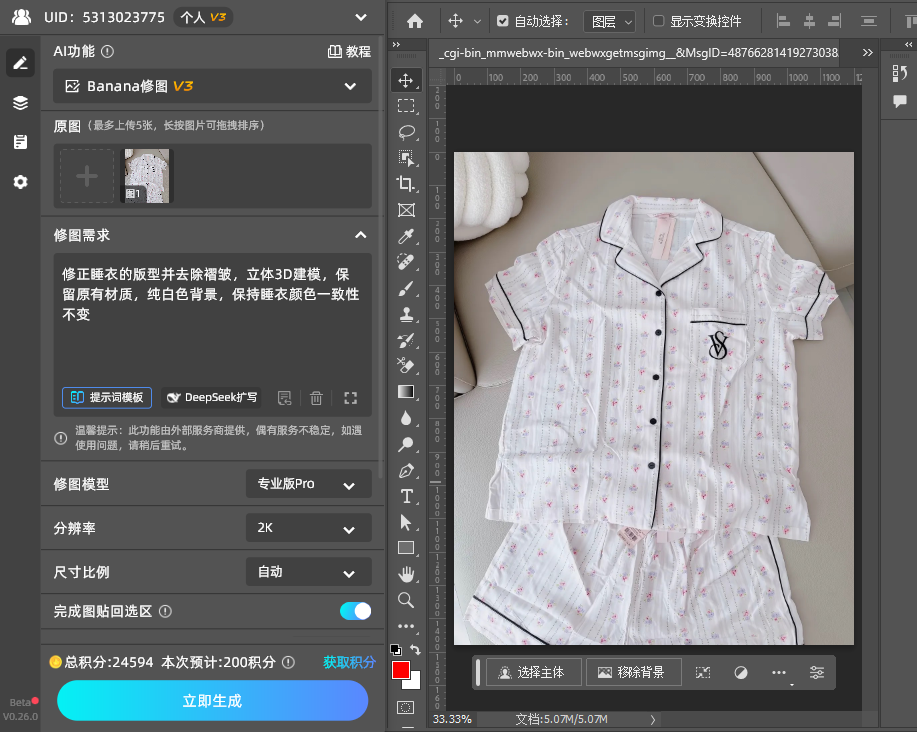
Task: Select the Pen tool
Action: 406,471
